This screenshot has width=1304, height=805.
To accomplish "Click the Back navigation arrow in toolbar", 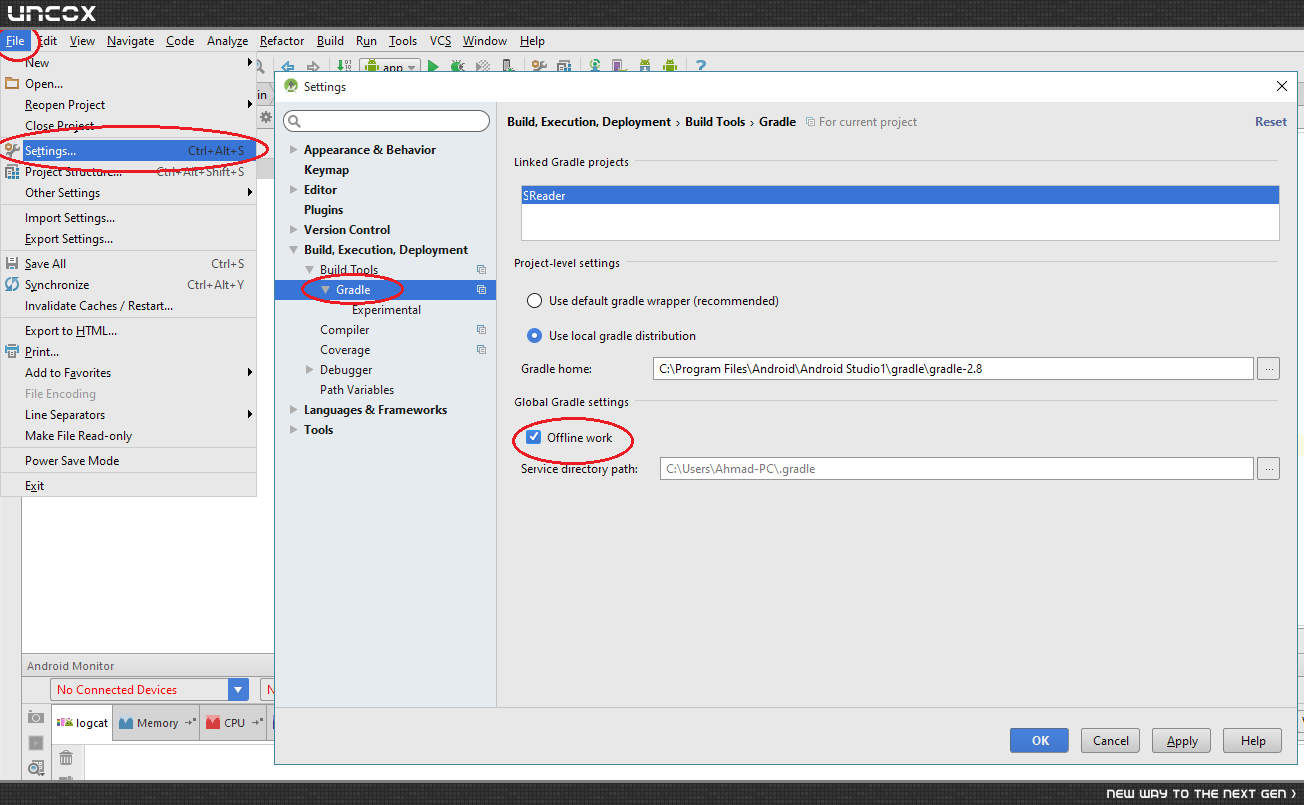I will [x=287, y=66].
